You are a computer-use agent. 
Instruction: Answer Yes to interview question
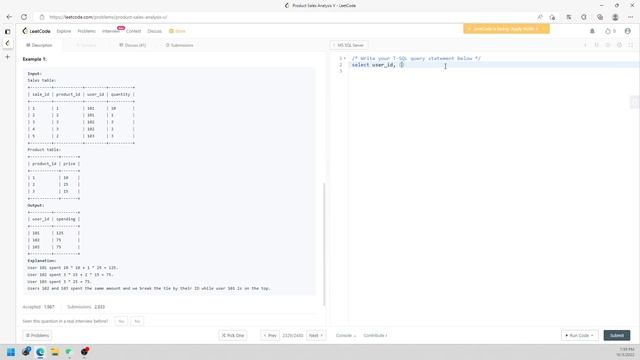click(121, 321)
